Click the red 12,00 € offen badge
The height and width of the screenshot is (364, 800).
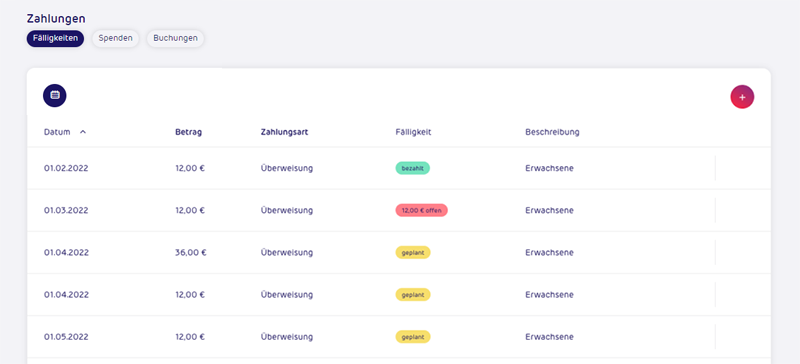(421, 210)
